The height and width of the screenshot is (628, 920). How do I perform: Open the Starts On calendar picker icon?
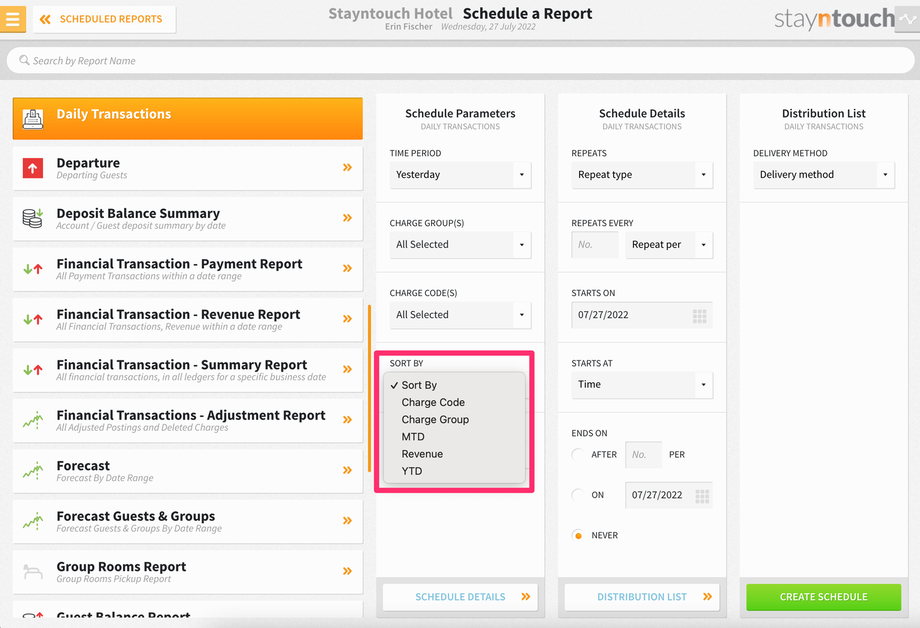(x=699, y=316)
